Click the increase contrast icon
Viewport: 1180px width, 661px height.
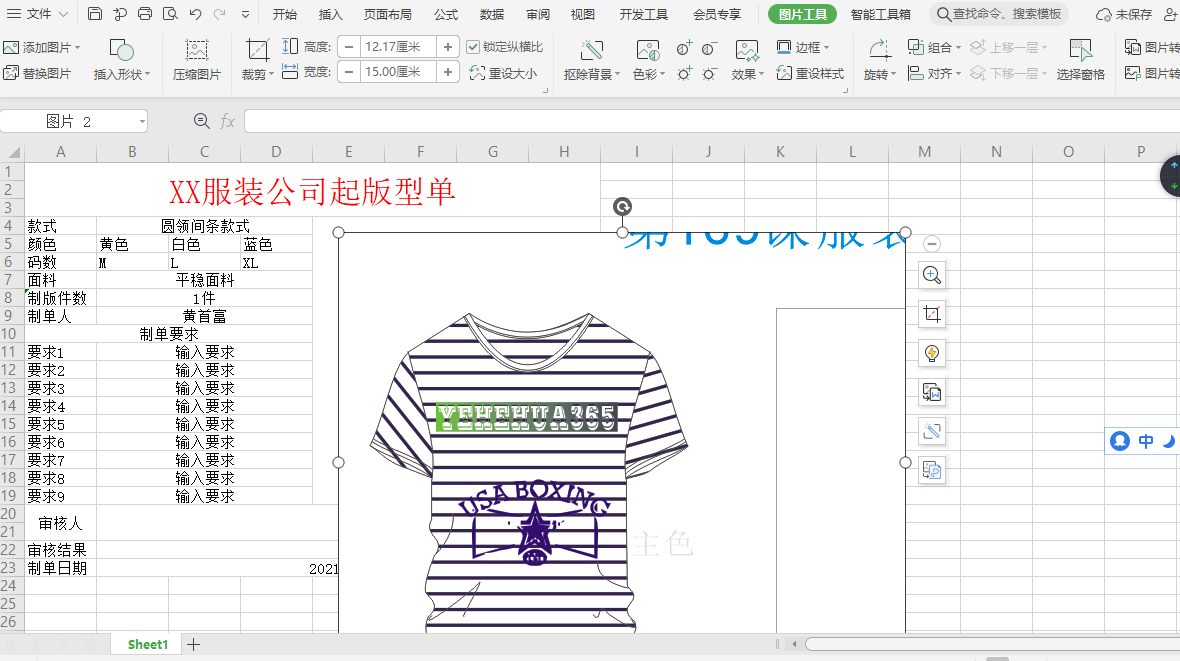coord(683,49)
